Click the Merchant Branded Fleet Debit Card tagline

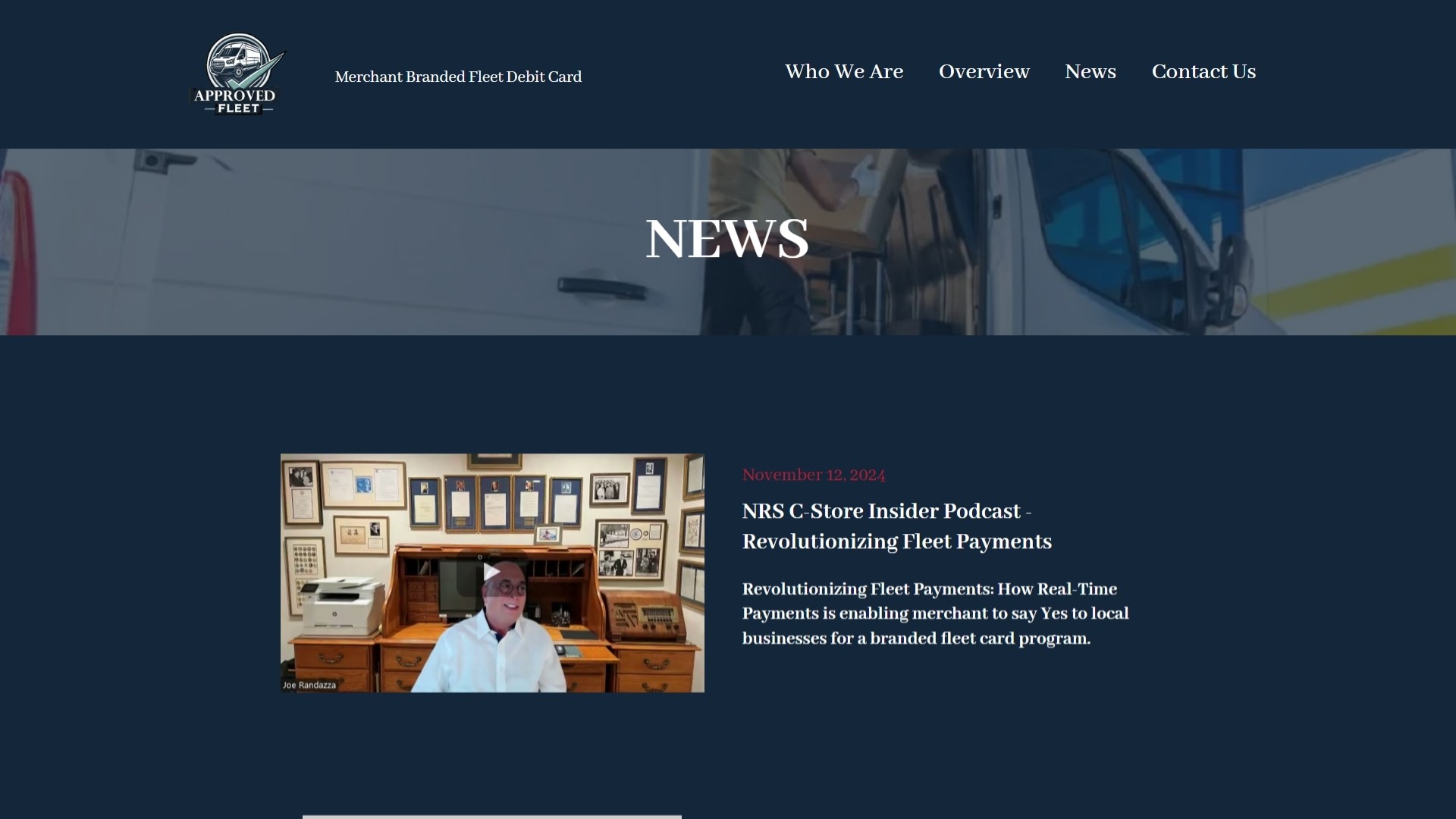pyautogui.click(x=458, y=77)
